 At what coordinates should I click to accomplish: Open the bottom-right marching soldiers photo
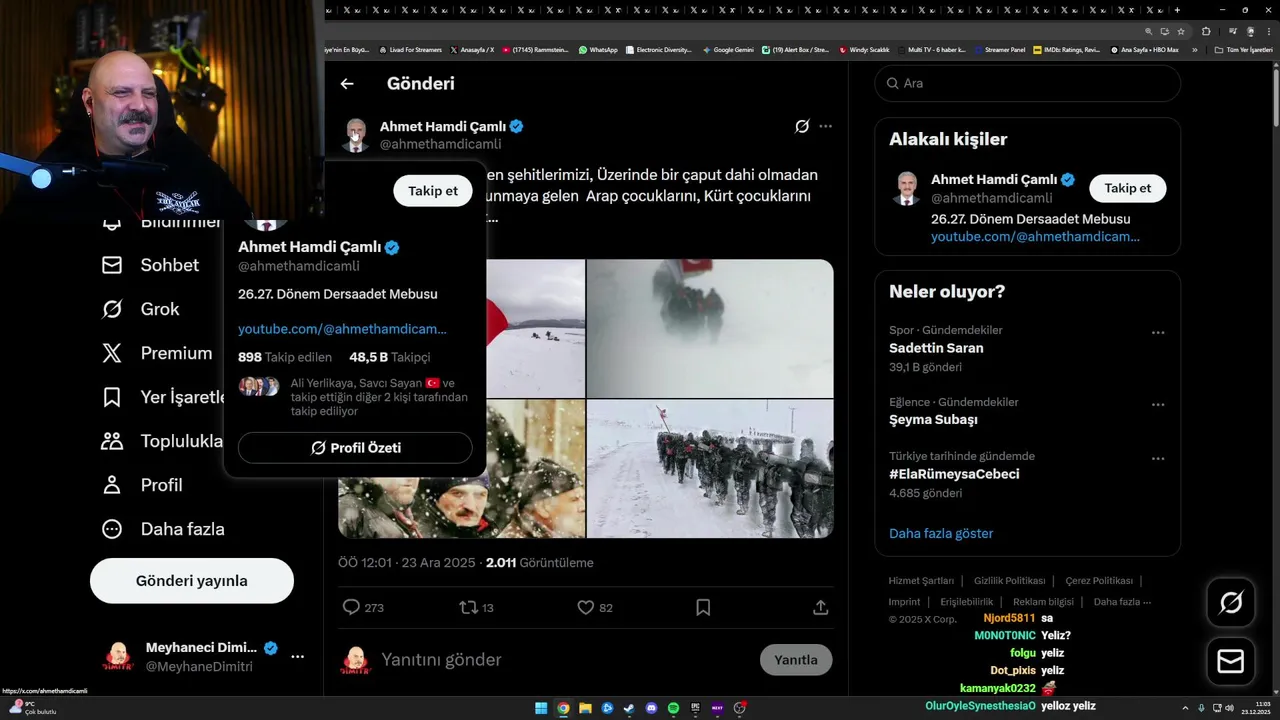point(710,469)
